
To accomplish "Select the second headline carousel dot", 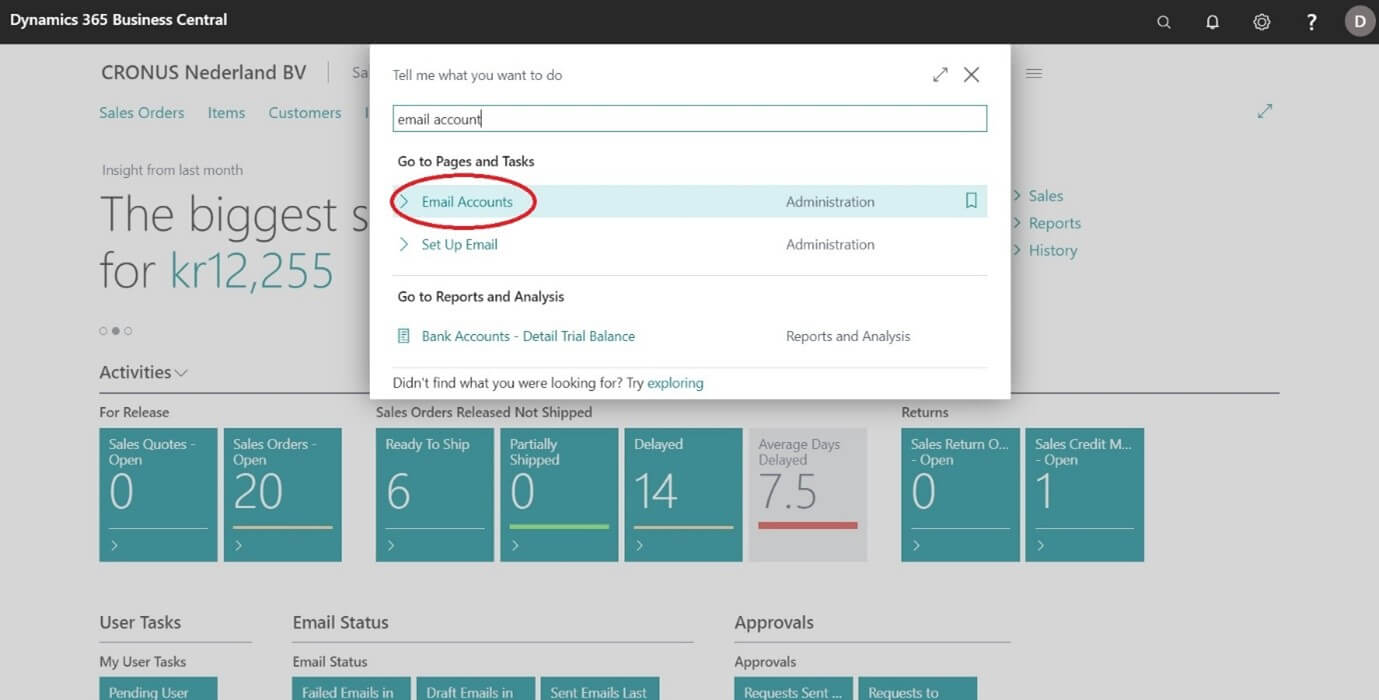I will [x=115, y=331].
